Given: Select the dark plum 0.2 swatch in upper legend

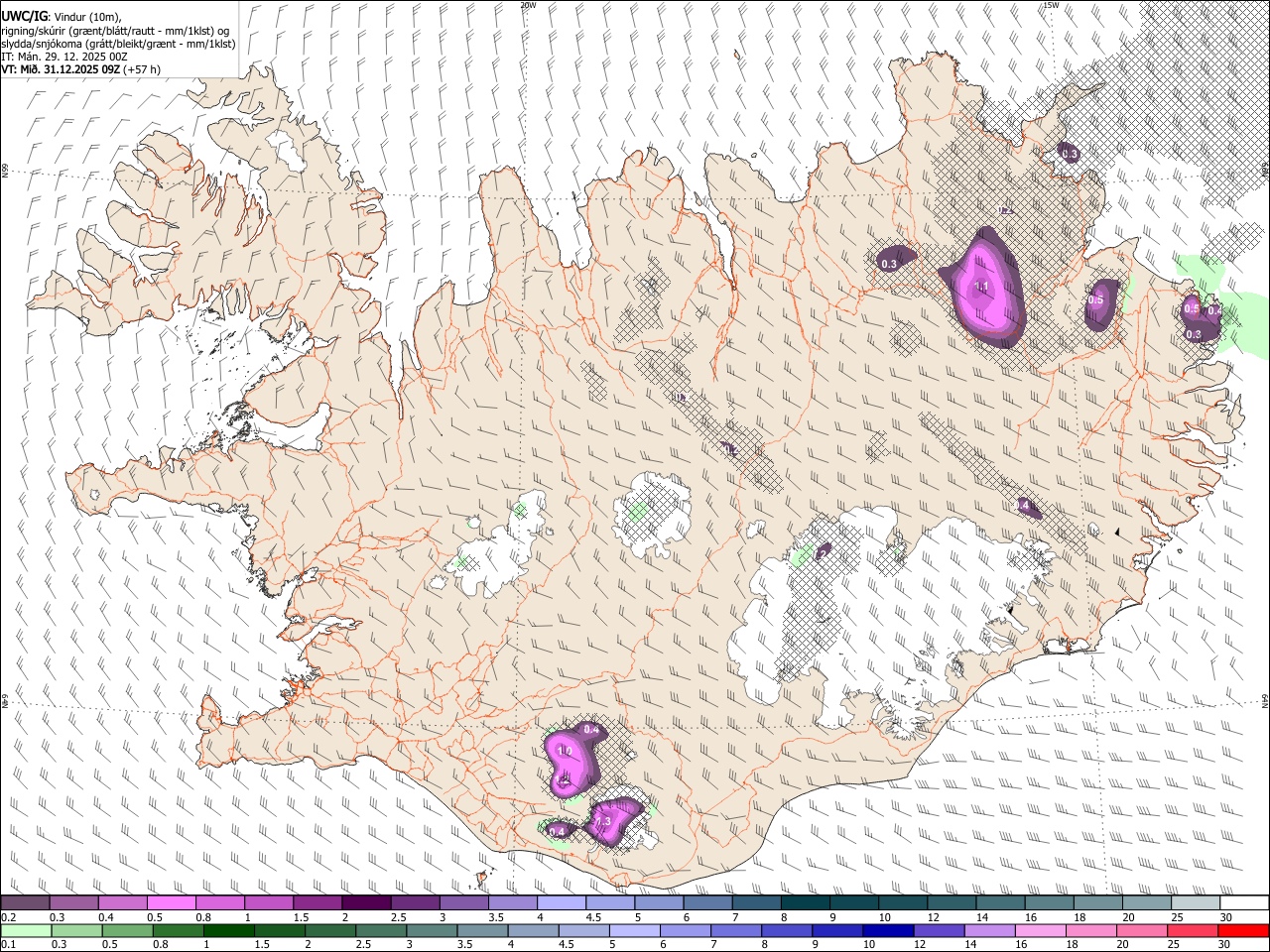Looking at the screenshot, I should click(25, 903).
